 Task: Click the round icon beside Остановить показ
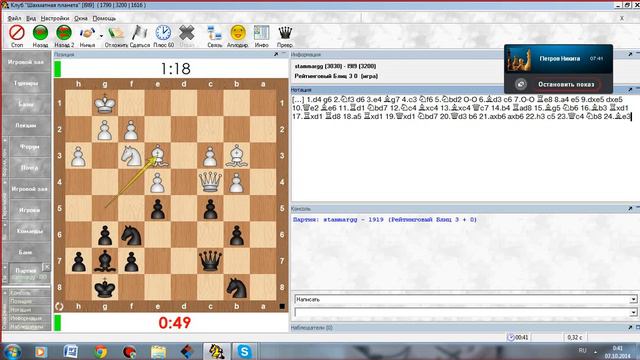coord(520,84)
